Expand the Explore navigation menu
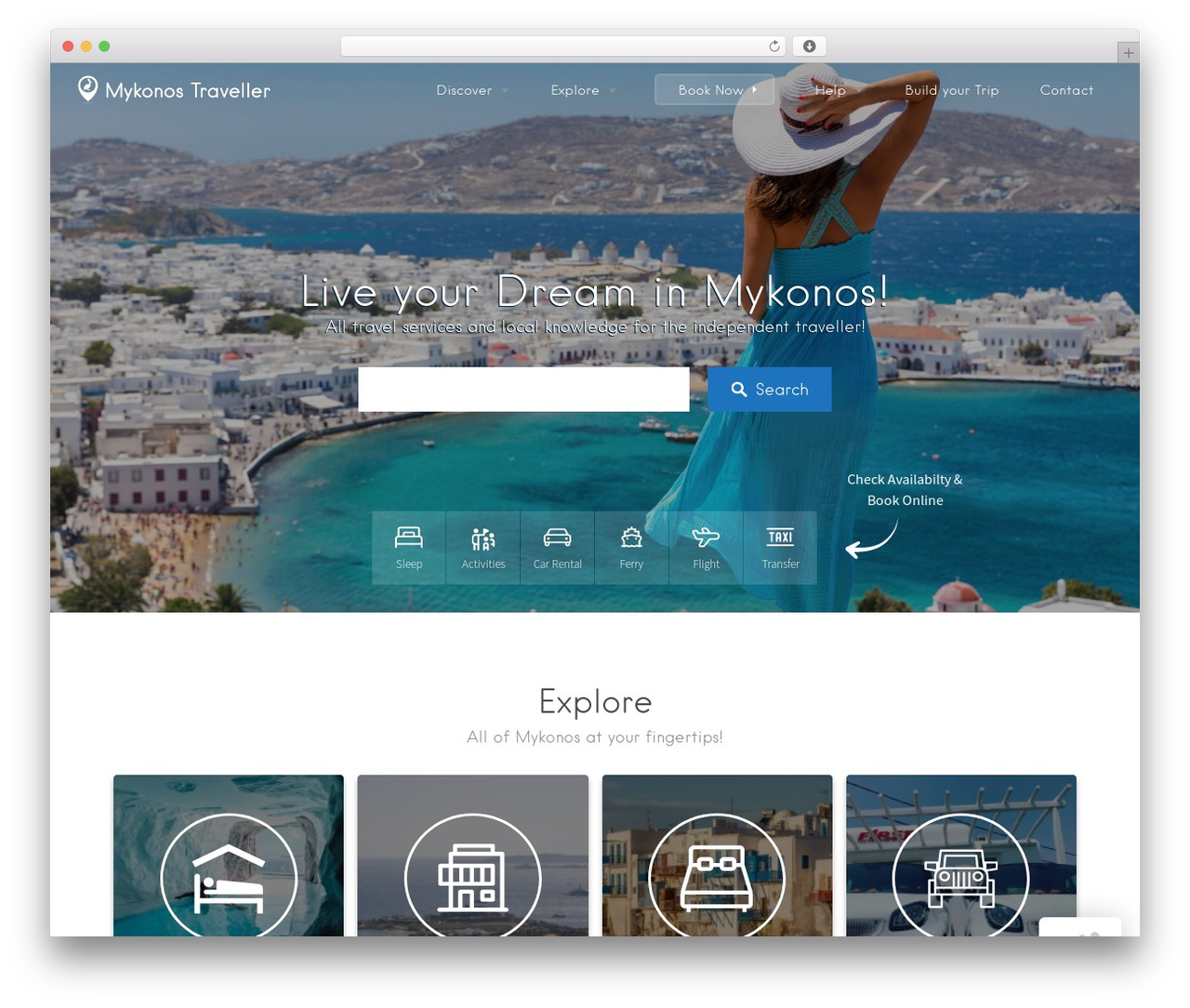This screenshot has width=1190, height=1008. [583, 90]
